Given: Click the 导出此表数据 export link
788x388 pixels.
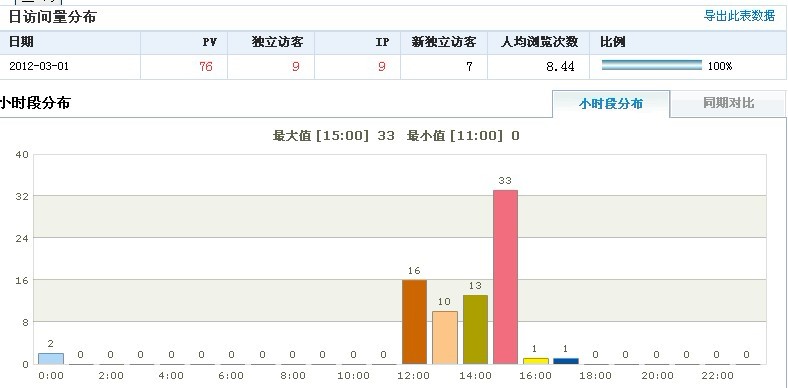Looking at the screenshot, I should (x=739, y=16).
